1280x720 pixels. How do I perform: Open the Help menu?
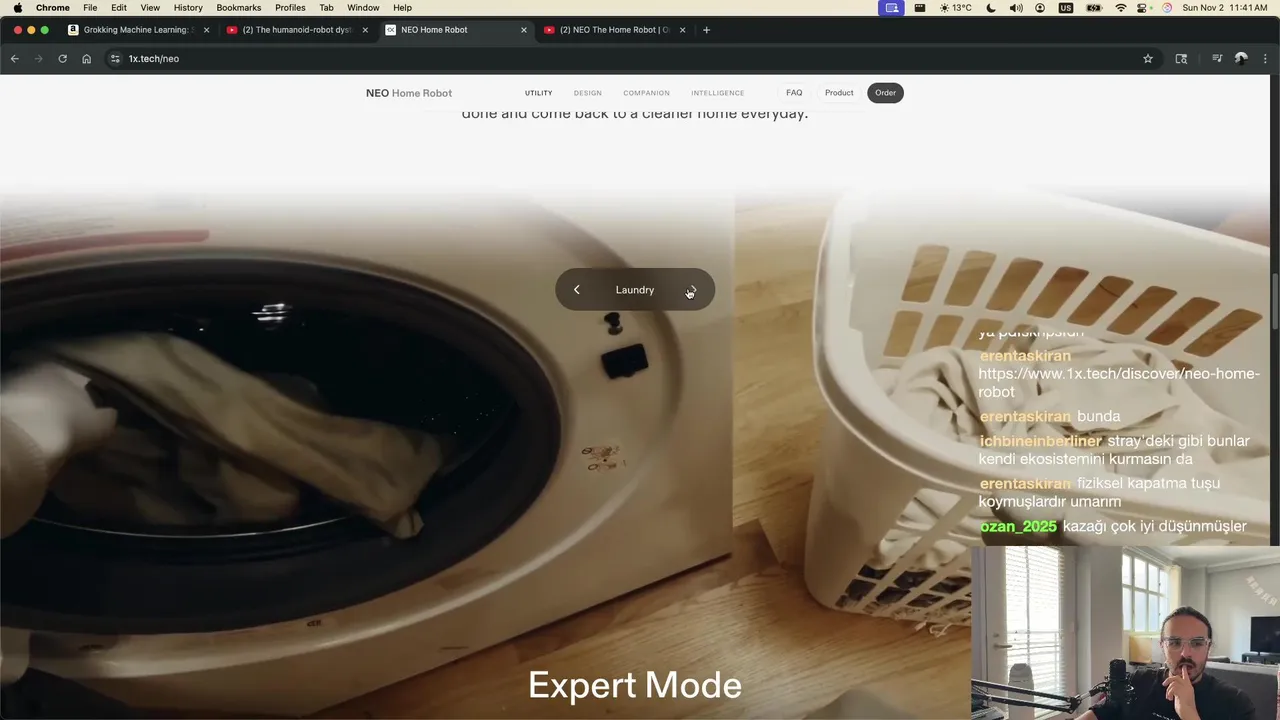402,7
